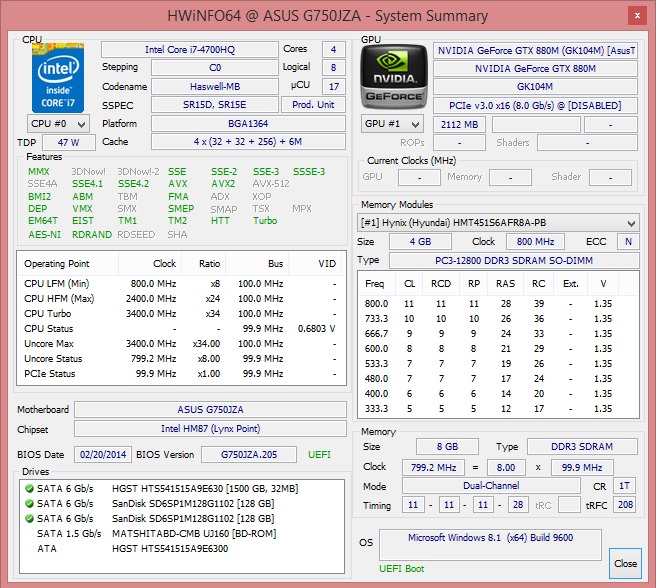This screenshot has height=588, width=656.
Task: Click the ECC value N field
Action: 628,241
